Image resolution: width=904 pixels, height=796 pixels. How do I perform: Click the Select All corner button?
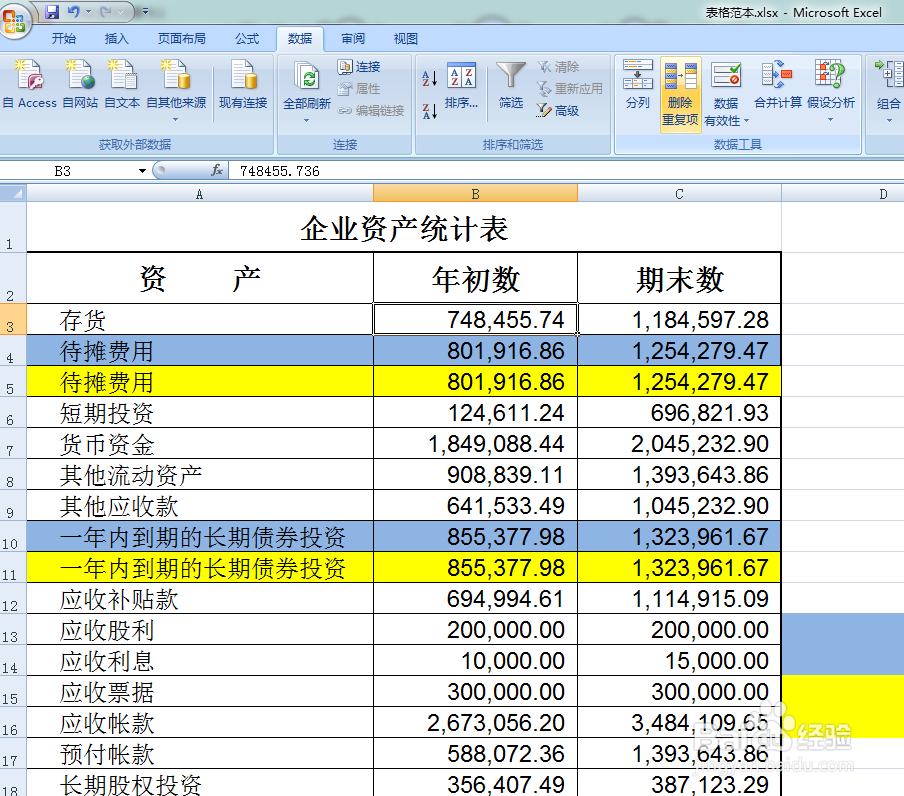(13, 194)
